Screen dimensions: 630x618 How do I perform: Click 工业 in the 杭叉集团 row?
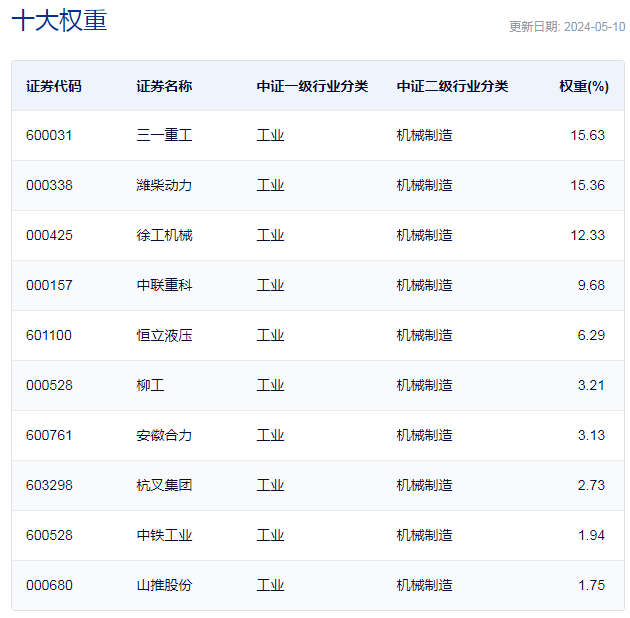(270, 485)
